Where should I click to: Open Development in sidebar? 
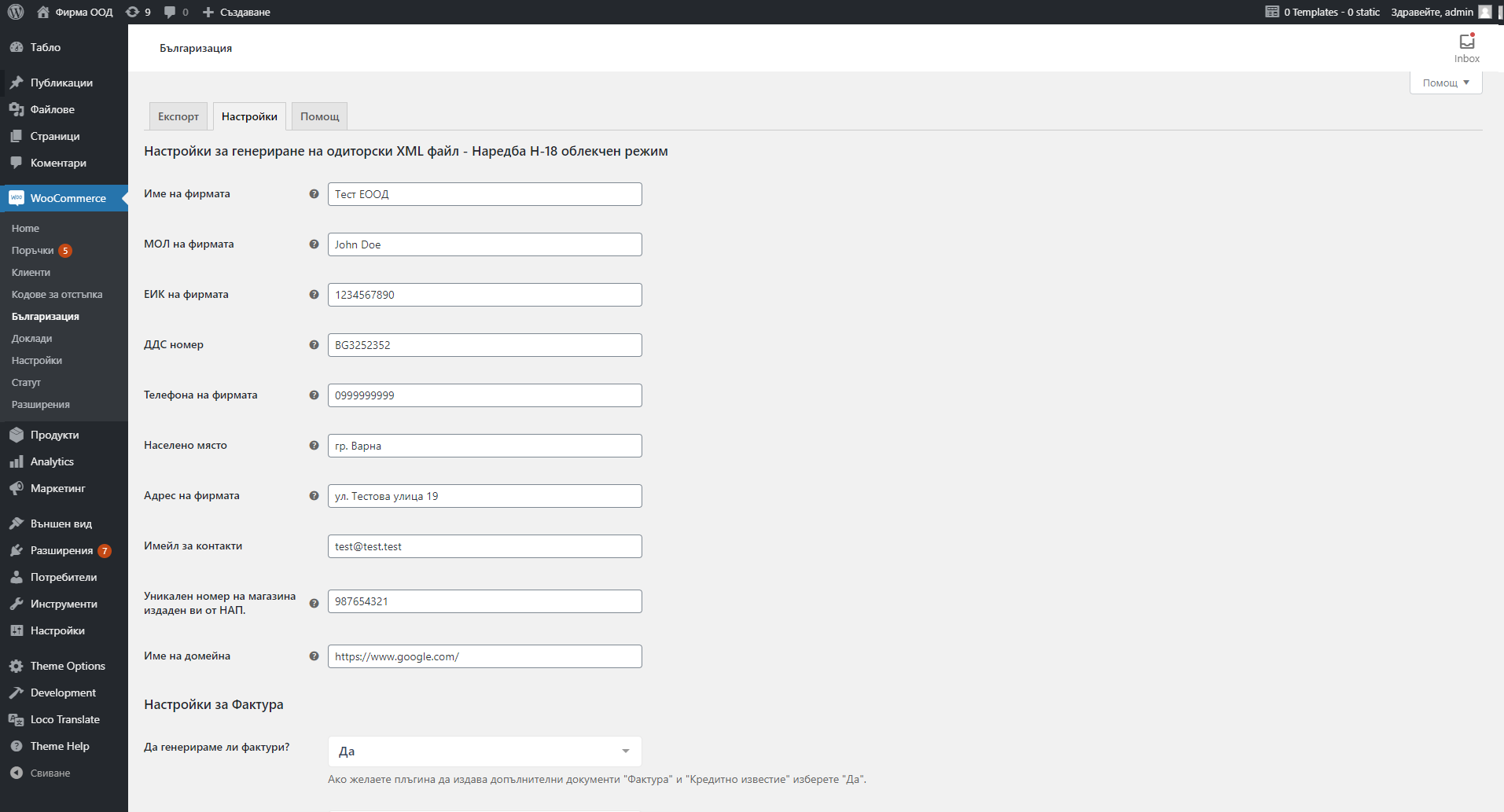coord(64,693)
